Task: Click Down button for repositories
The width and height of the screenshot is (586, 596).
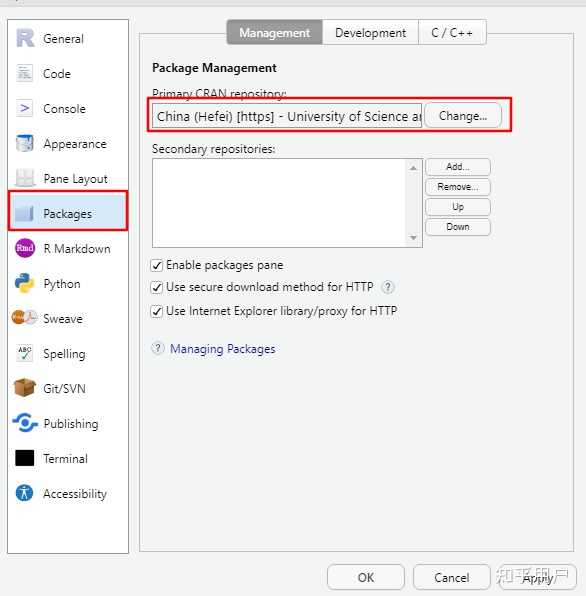Action: point(458,227)
